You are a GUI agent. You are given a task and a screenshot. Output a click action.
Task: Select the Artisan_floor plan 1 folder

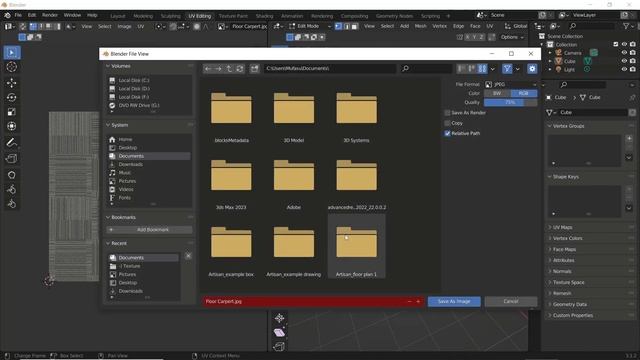pyautogui.click(x=356, y=247)
